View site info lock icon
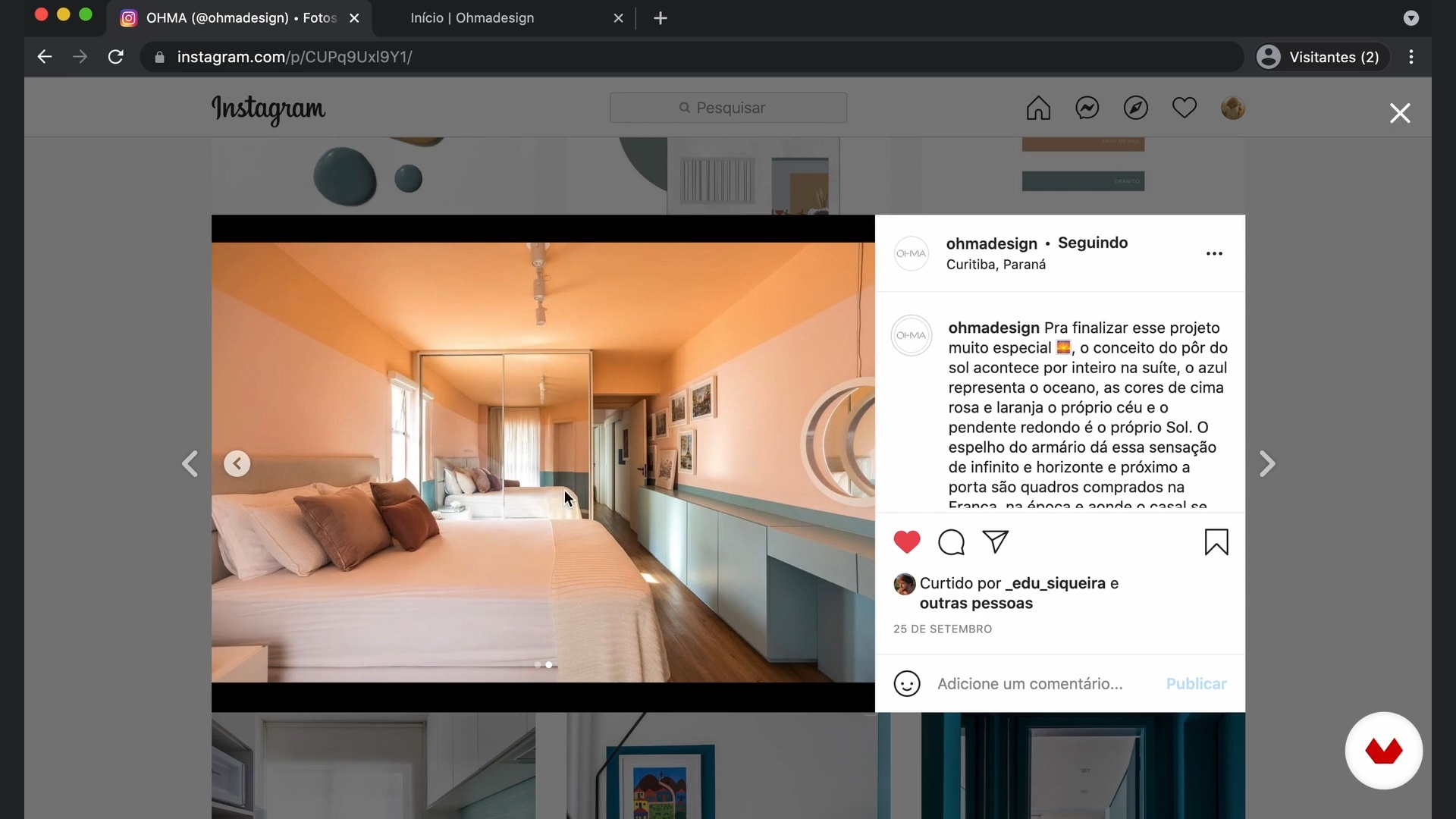This screenshot has width=1456, height=819. [159, 58]
